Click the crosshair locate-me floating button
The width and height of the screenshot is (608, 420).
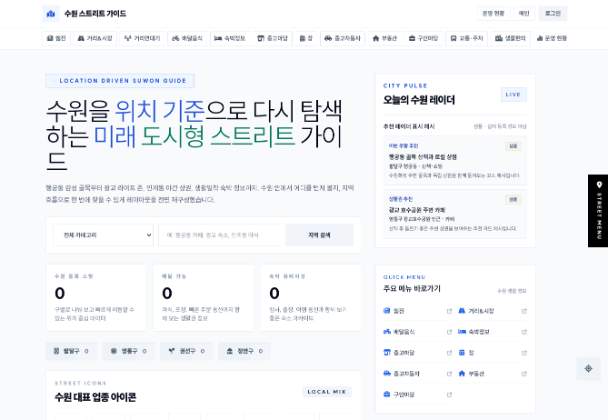pyautogui.click(x=588, y=368)
